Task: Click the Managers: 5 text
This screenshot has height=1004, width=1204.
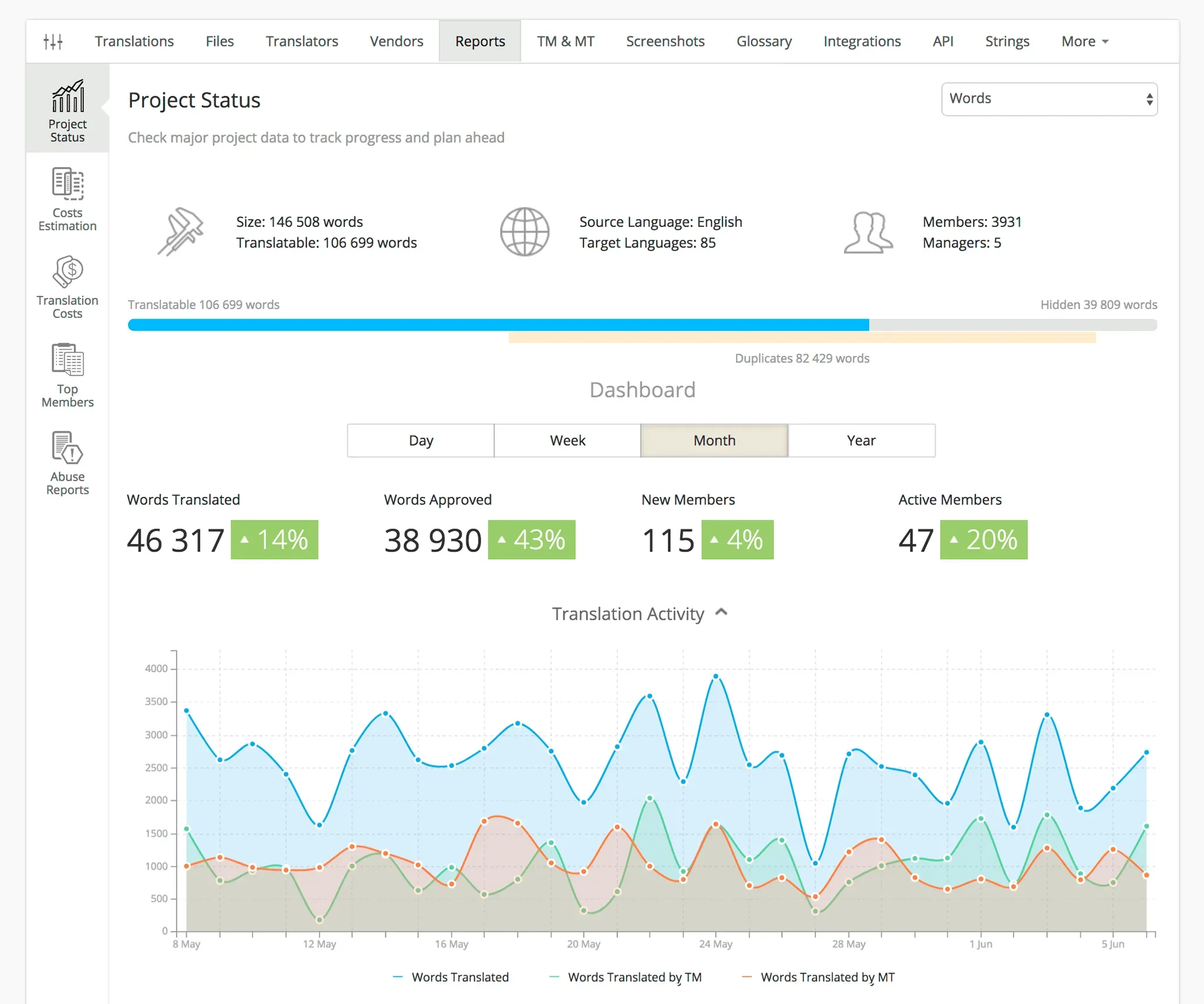Action: (962, 243)
